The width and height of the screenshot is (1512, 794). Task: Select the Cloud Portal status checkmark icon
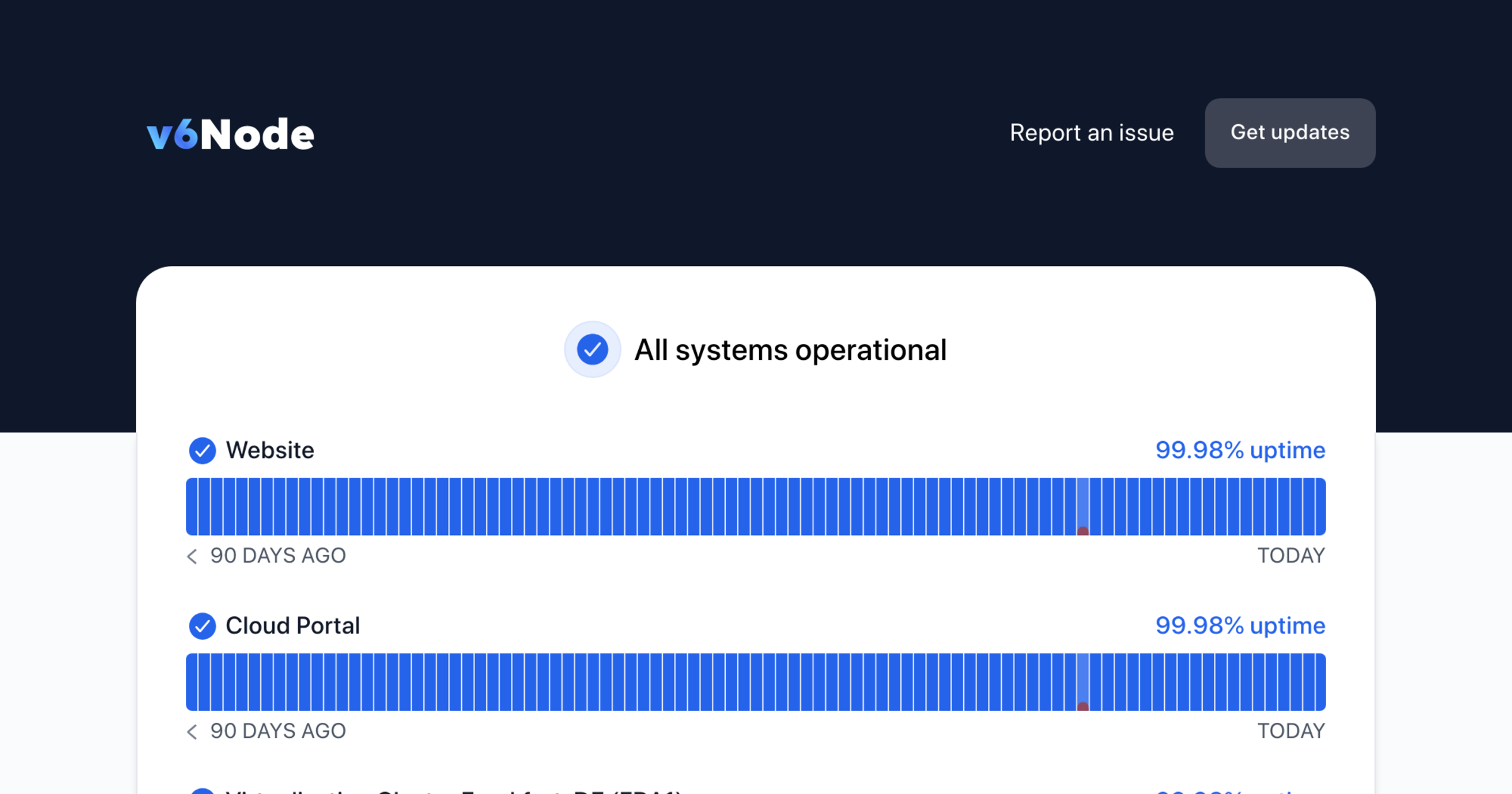tap(203, 626)
